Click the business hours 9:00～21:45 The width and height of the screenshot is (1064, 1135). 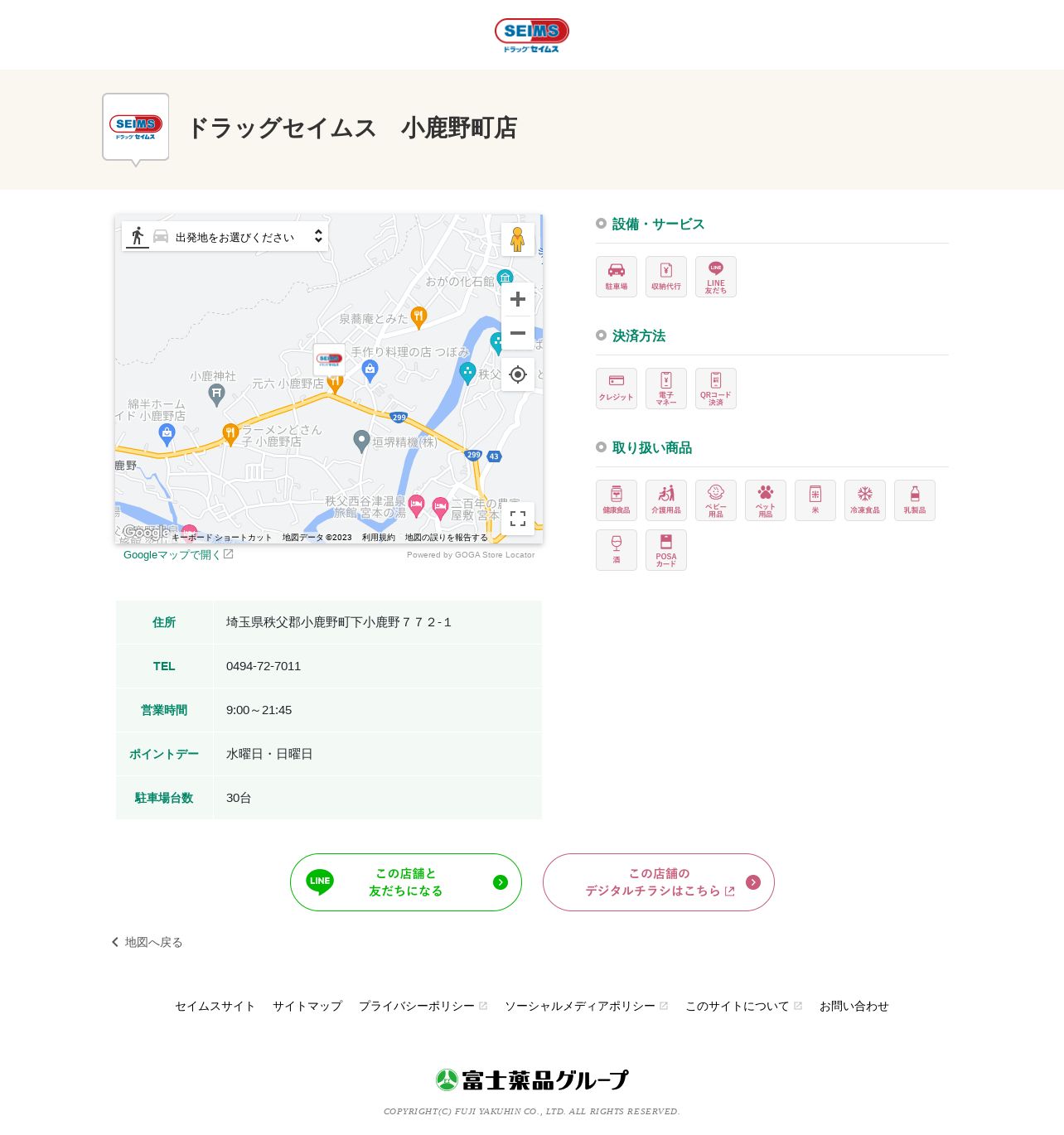(259, 710)
